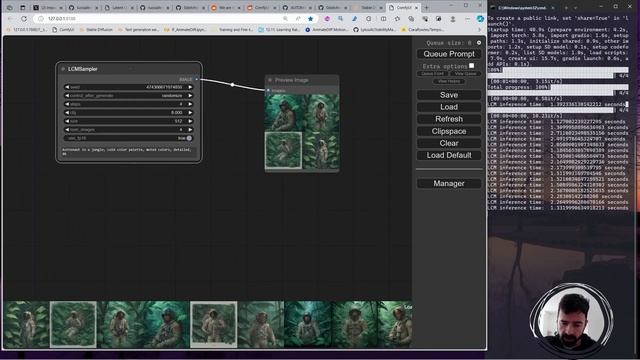
Task: Click the Queue Prompt button
Action: (449, 54)
